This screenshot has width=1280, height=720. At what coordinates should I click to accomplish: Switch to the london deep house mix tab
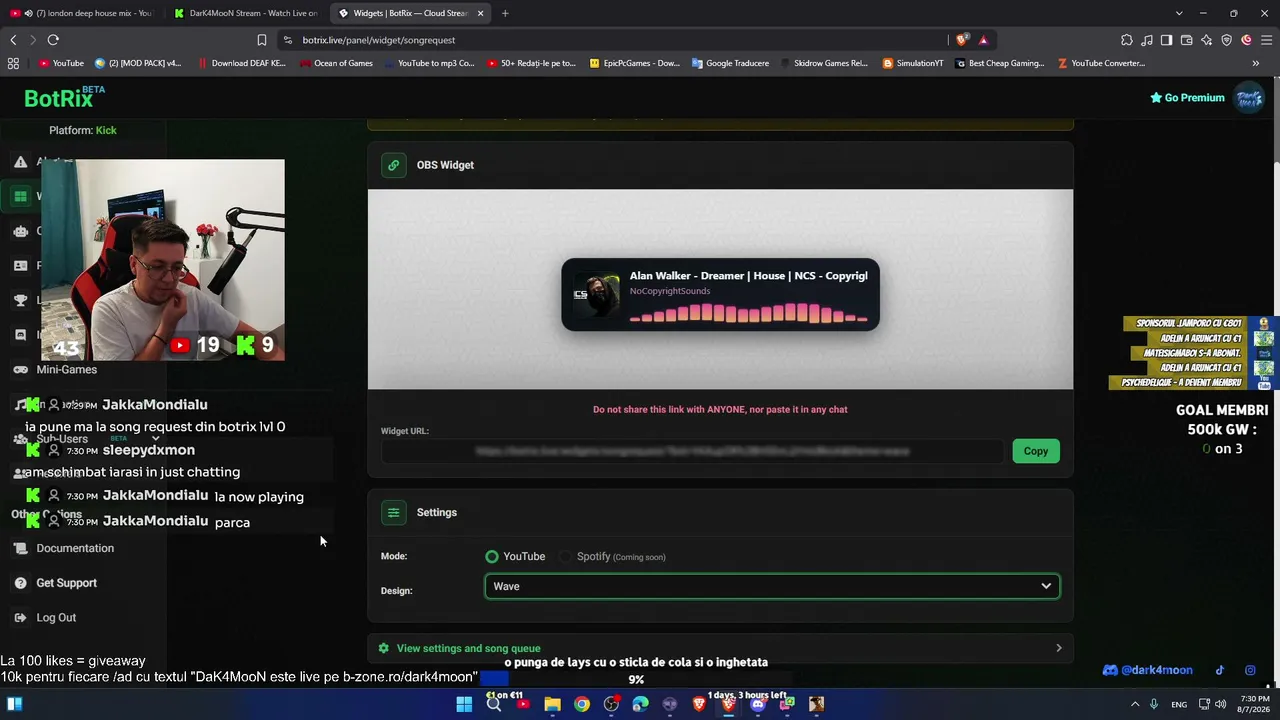coord(81,13)
